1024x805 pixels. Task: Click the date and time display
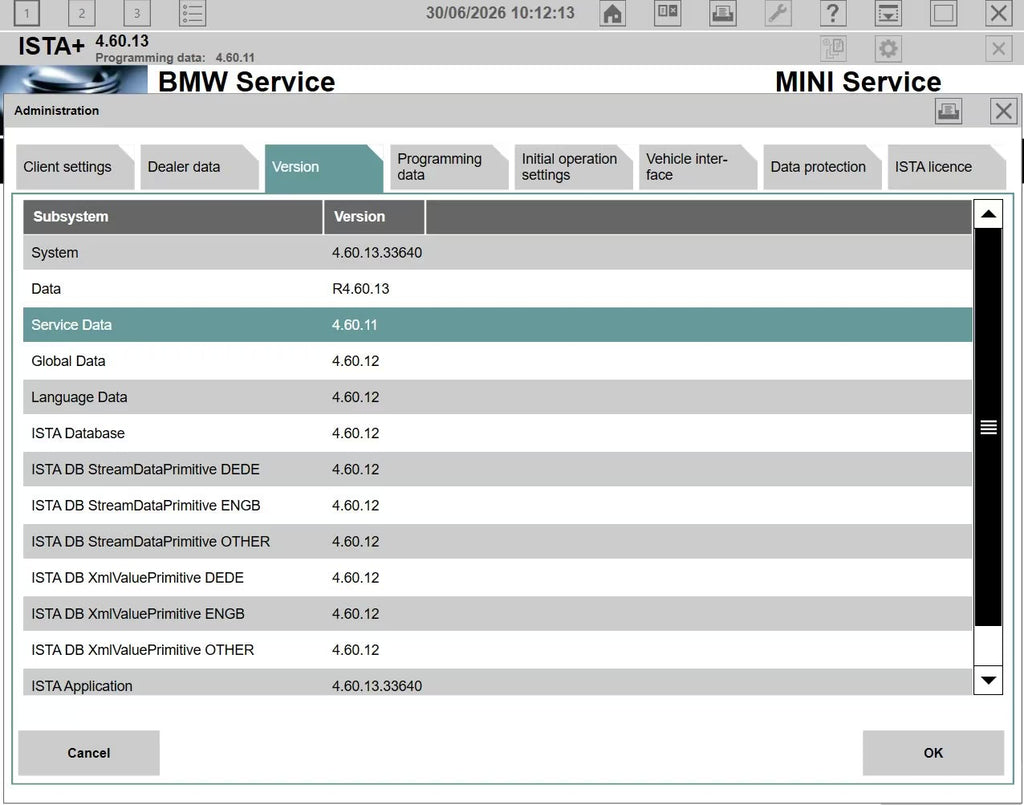(x=500, y=13)
